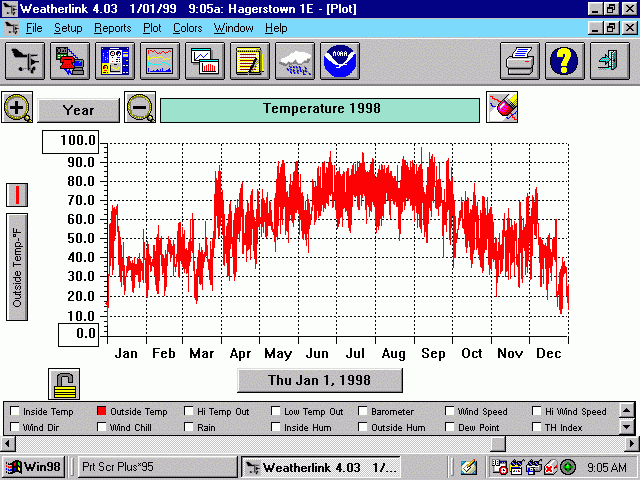Open help with the question mark icon
640x480 pixels.
tap(564, 61)
